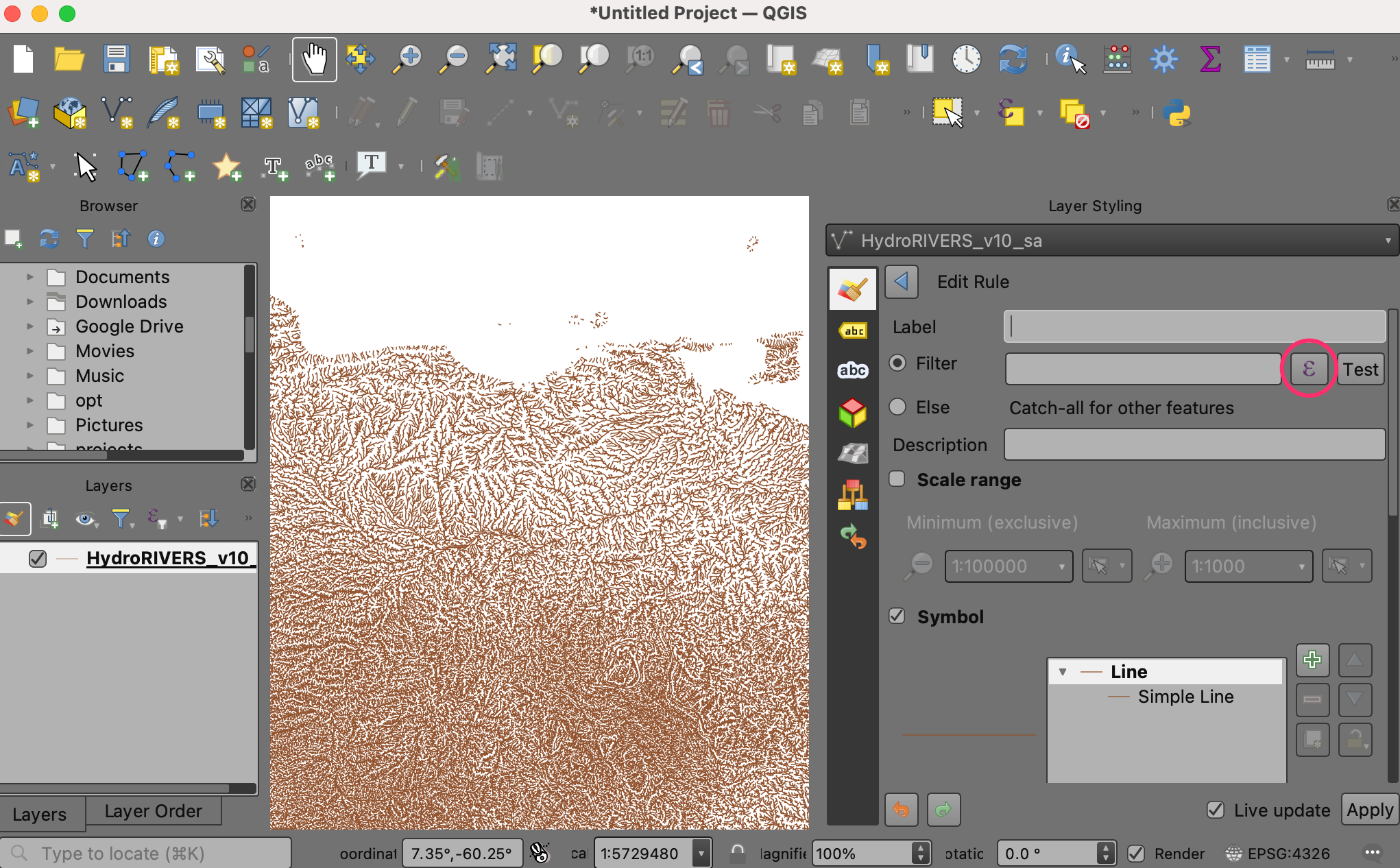
Task: Collapse the Line symbol tree item
Action: point(1063,672)
